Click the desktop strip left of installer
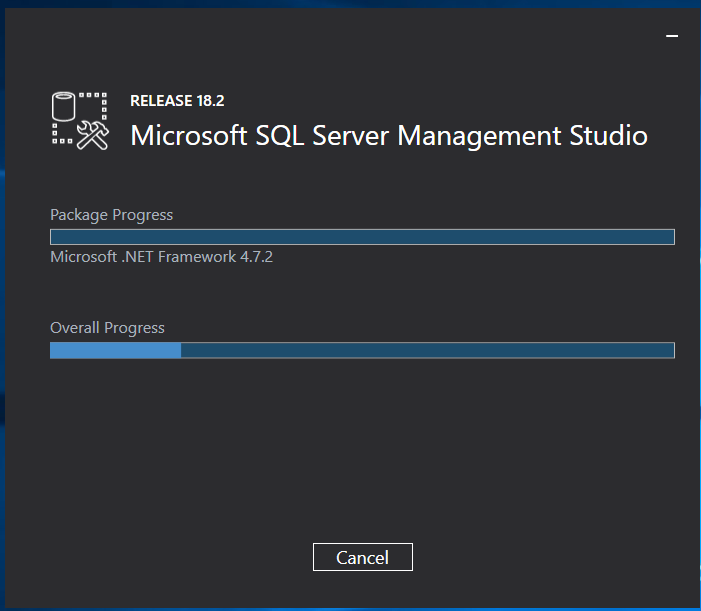Screen dimensions: 701x611 pyautogui.click(x=3, y=300)
